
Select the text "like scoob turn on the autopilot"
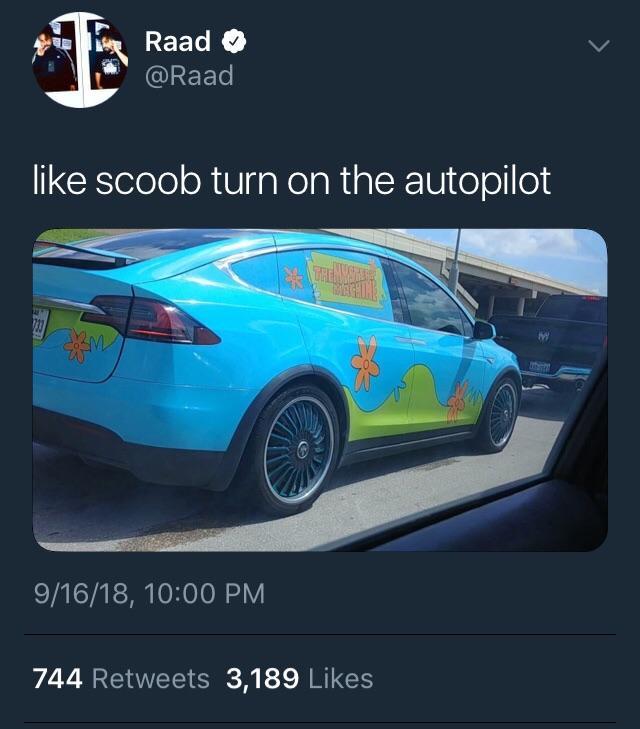coord(291,180)
